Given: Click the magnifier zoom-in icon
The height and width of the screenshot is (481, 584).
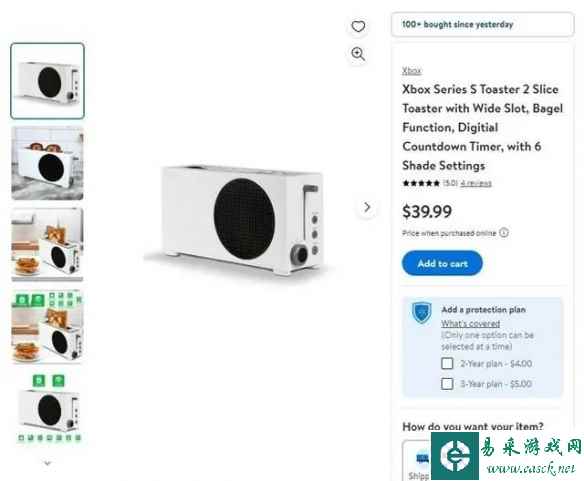Looking at the screenshot, I should click(x=358, y=54).
